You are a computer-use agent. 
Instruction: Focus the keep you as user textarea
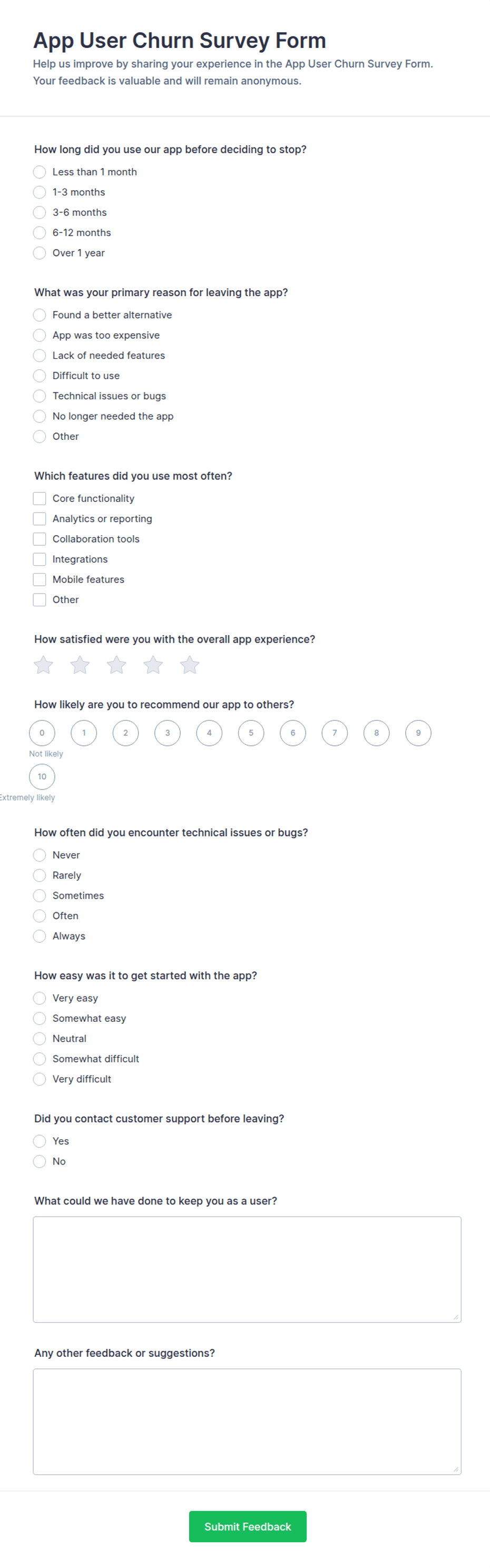click(247, 1270)
